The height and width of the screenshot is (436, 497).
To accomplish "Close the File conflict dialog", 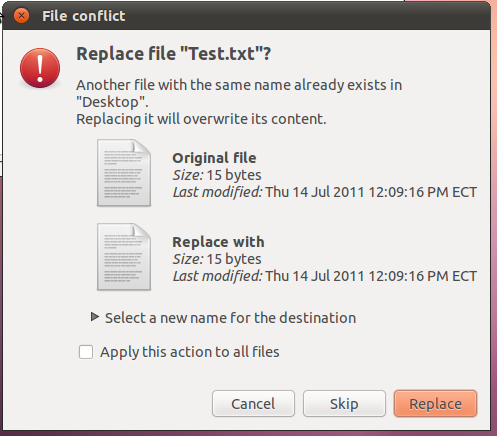I will [21, 16].
